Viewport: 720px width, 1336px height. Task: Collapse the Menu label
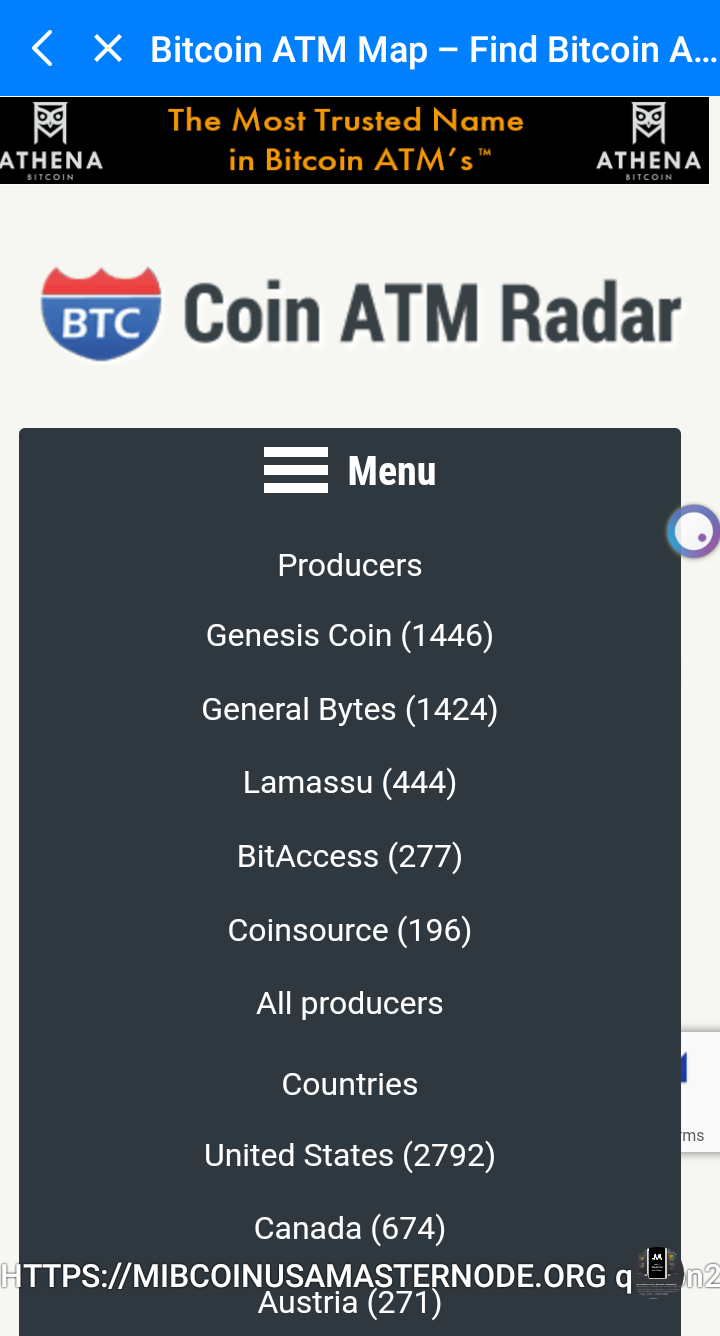[392, 471]
